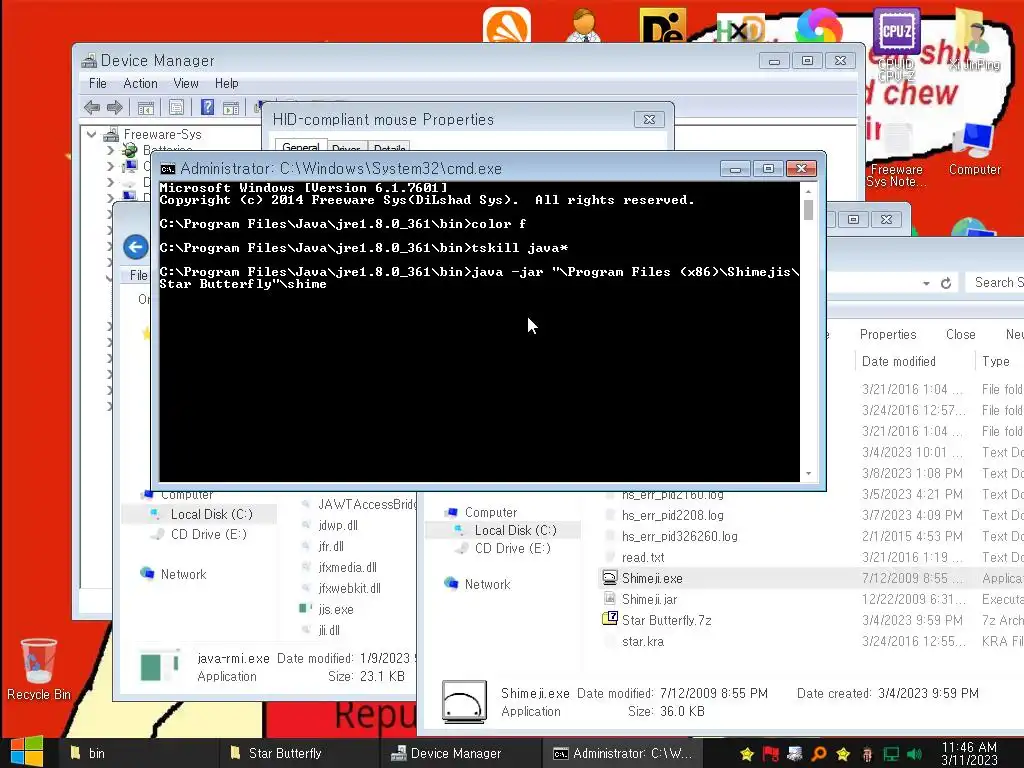This screenshot has height=768, width=1024.
Task: Click show/hide action pane icon in Device Manager
Action: tap(231, 108)
